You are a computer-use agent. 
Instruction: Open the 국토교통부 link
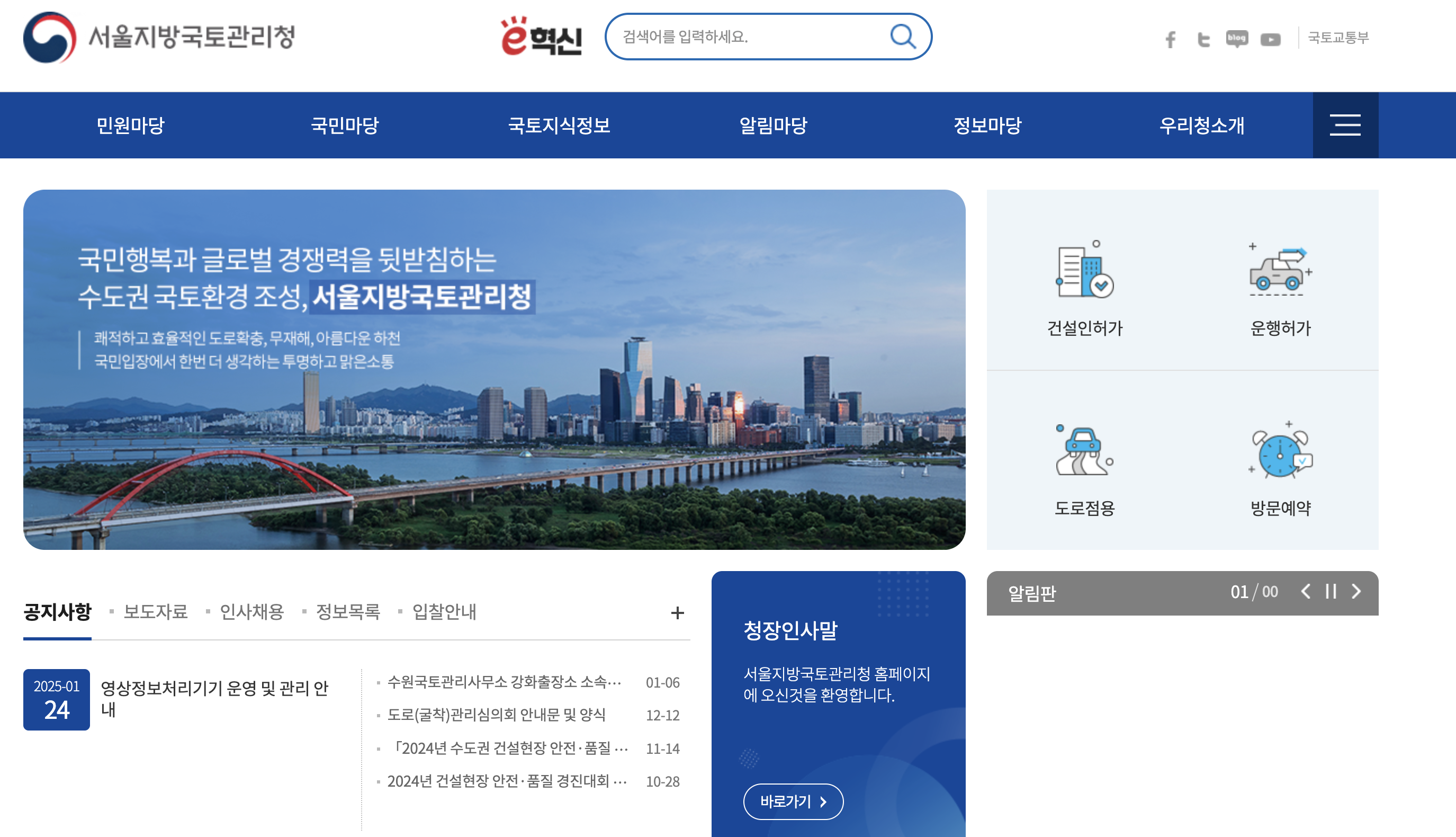pyautogui.click(x=1338, y=38)
